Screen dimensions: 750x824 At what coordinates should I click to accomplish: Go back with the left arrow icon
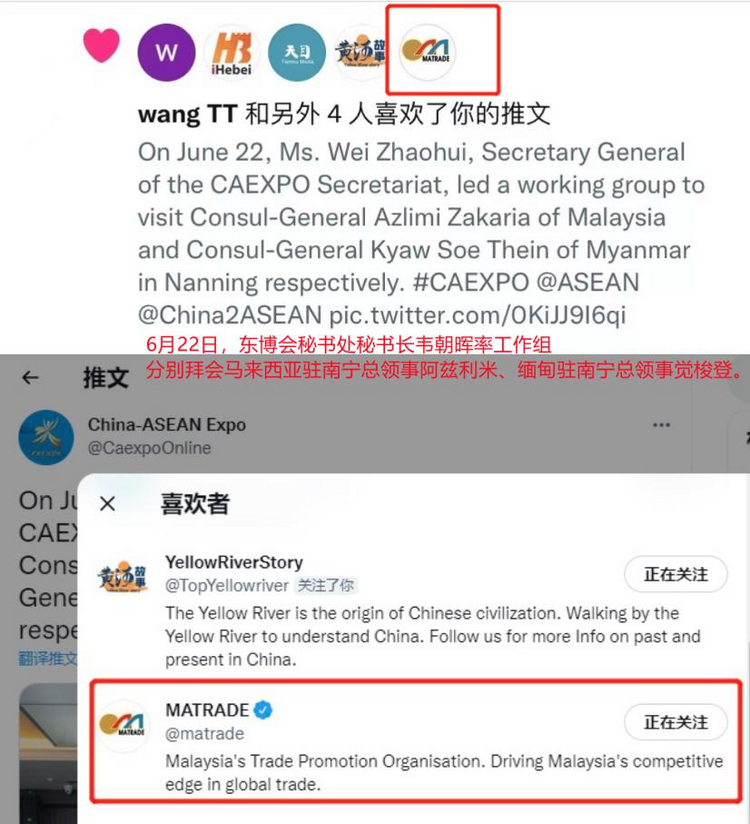[x=30, y=377]
